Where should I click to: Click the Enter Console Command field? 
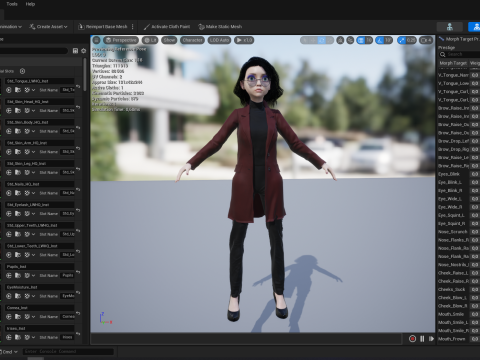[x=68, y=352]
